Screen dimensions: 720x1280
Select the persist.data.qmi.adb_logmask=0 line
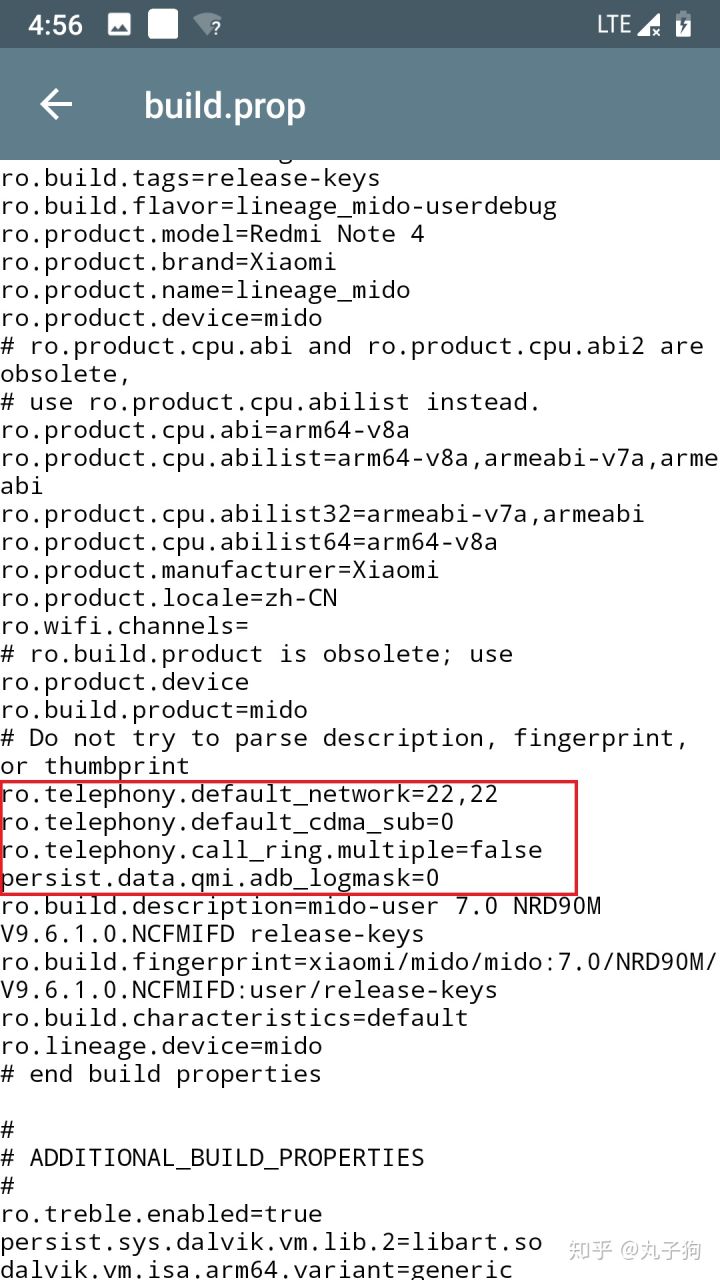tap(220, 878)
